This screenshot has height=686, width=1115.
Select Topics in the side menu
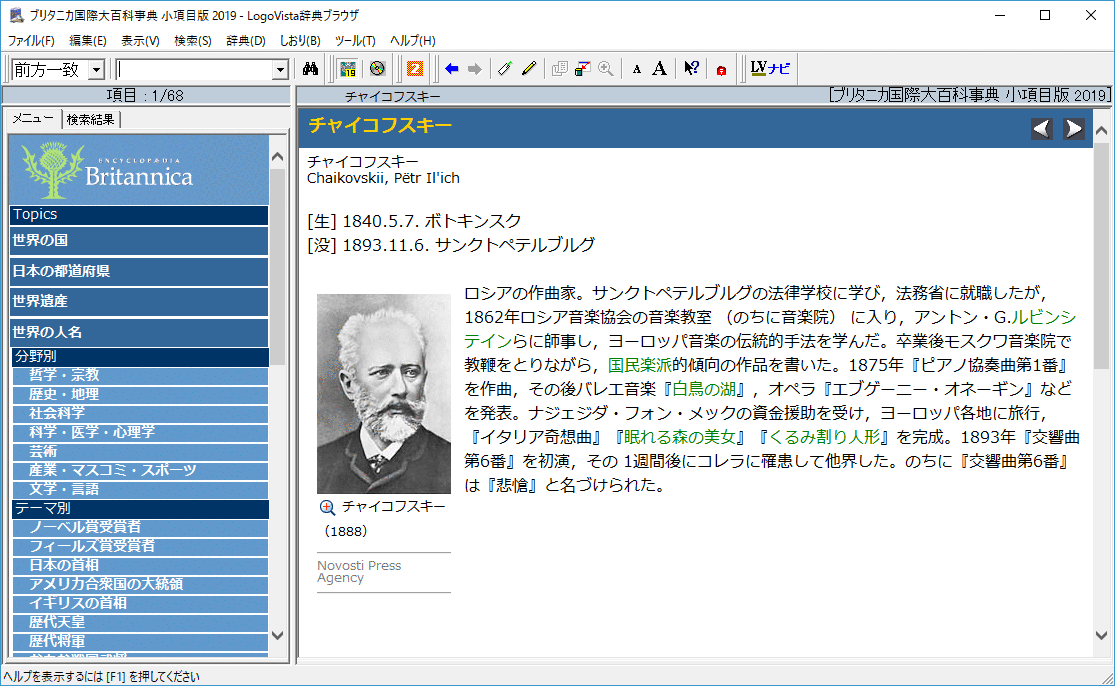pos(139,215)
